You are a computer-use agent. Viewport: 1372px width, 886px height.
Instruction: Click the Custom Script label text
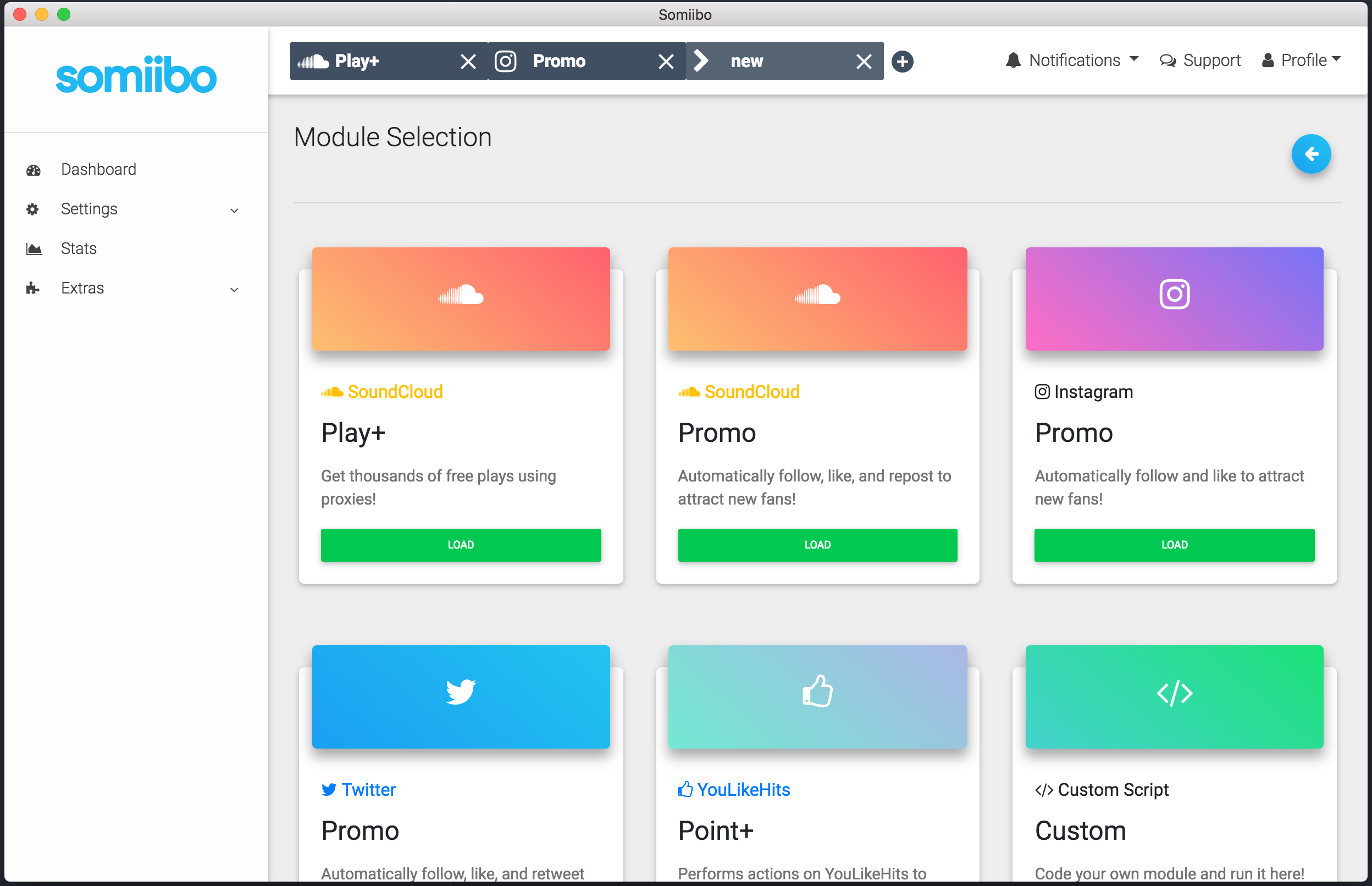point(1113,790)
